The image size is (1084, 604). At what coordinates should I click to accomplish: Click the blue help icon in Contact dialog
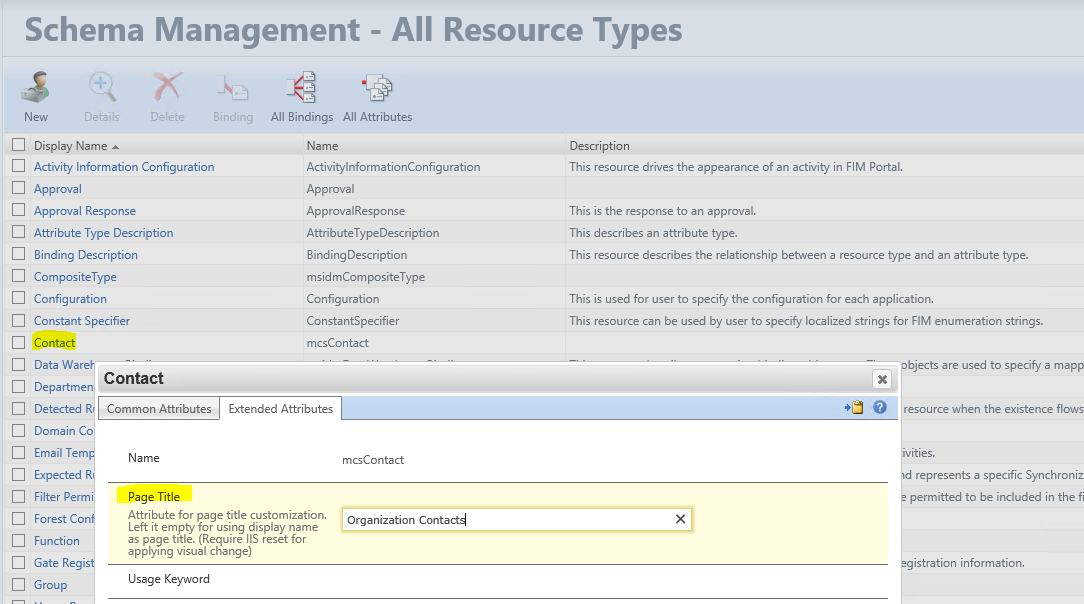pos(879,407)
